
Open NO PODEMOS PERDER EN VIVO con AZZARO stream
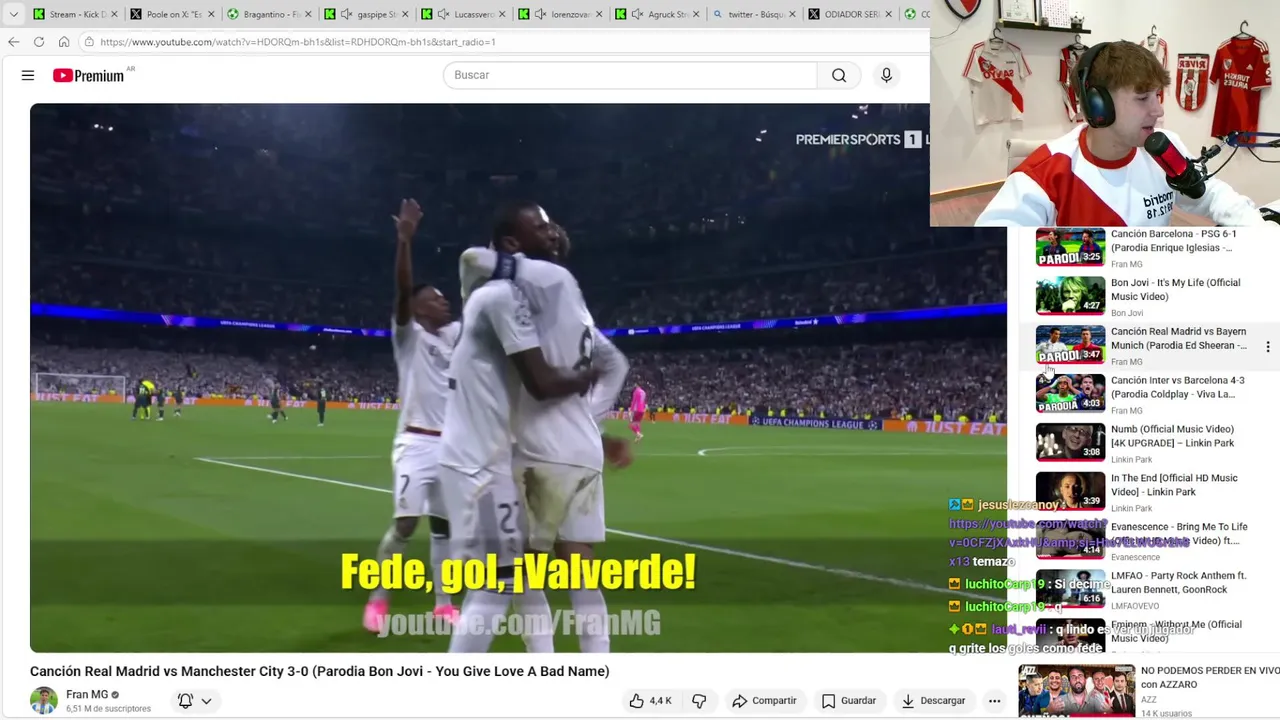coord(1210,677)
